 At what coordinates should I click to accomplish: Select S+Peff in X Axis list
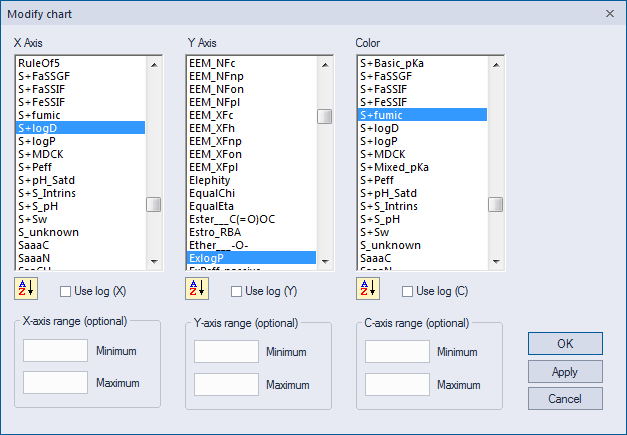click(80, 167)
